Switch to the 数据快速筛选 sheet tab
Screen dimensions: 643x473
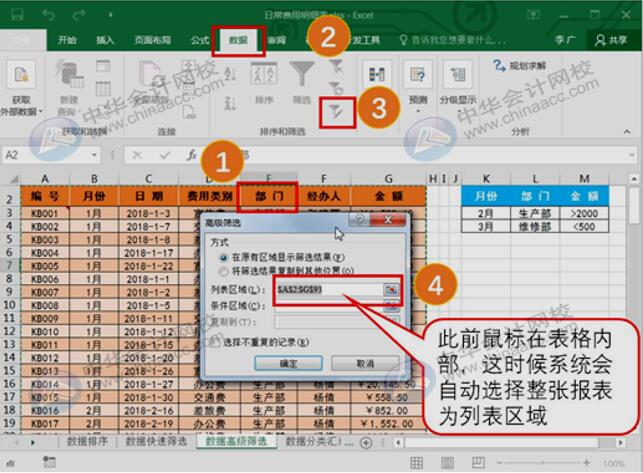pos(156,441)
